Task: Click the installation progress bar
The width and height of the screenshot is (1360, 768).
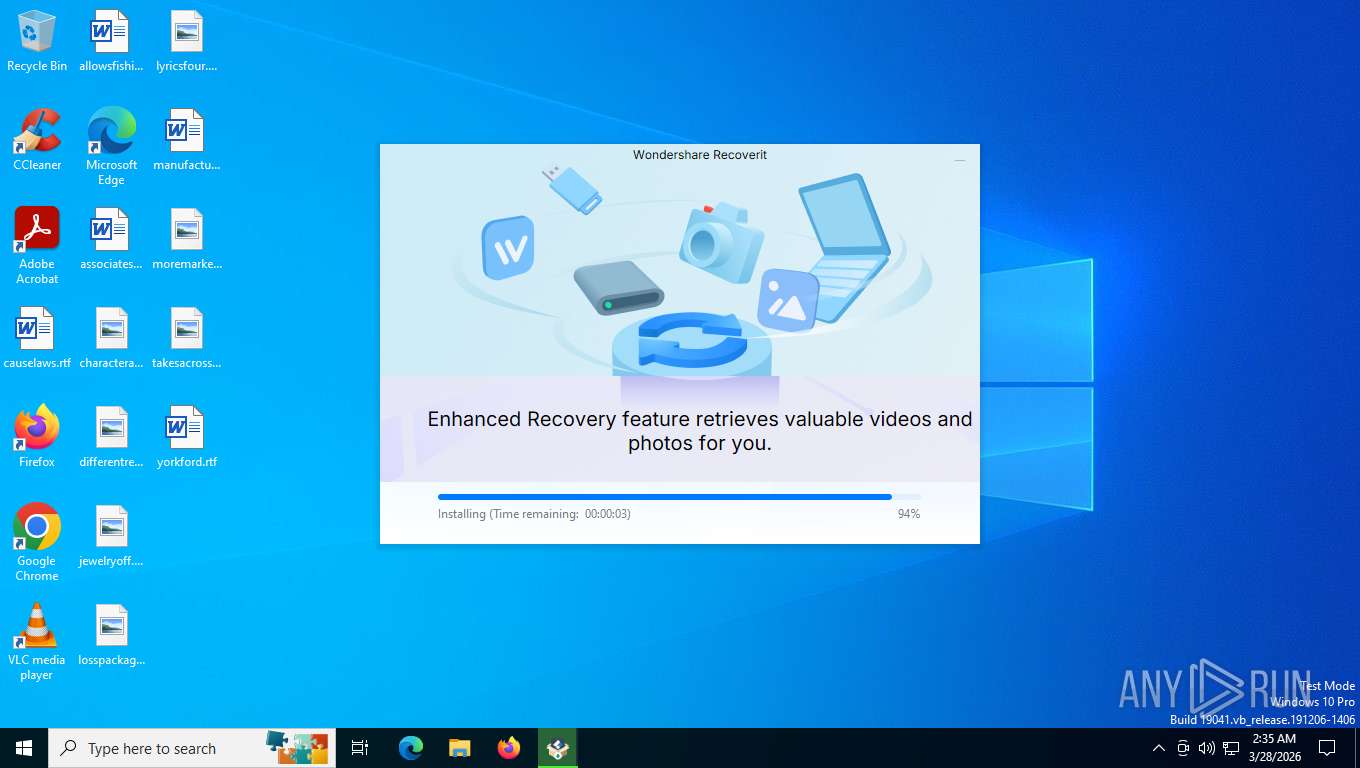Action: coord(679,497)
